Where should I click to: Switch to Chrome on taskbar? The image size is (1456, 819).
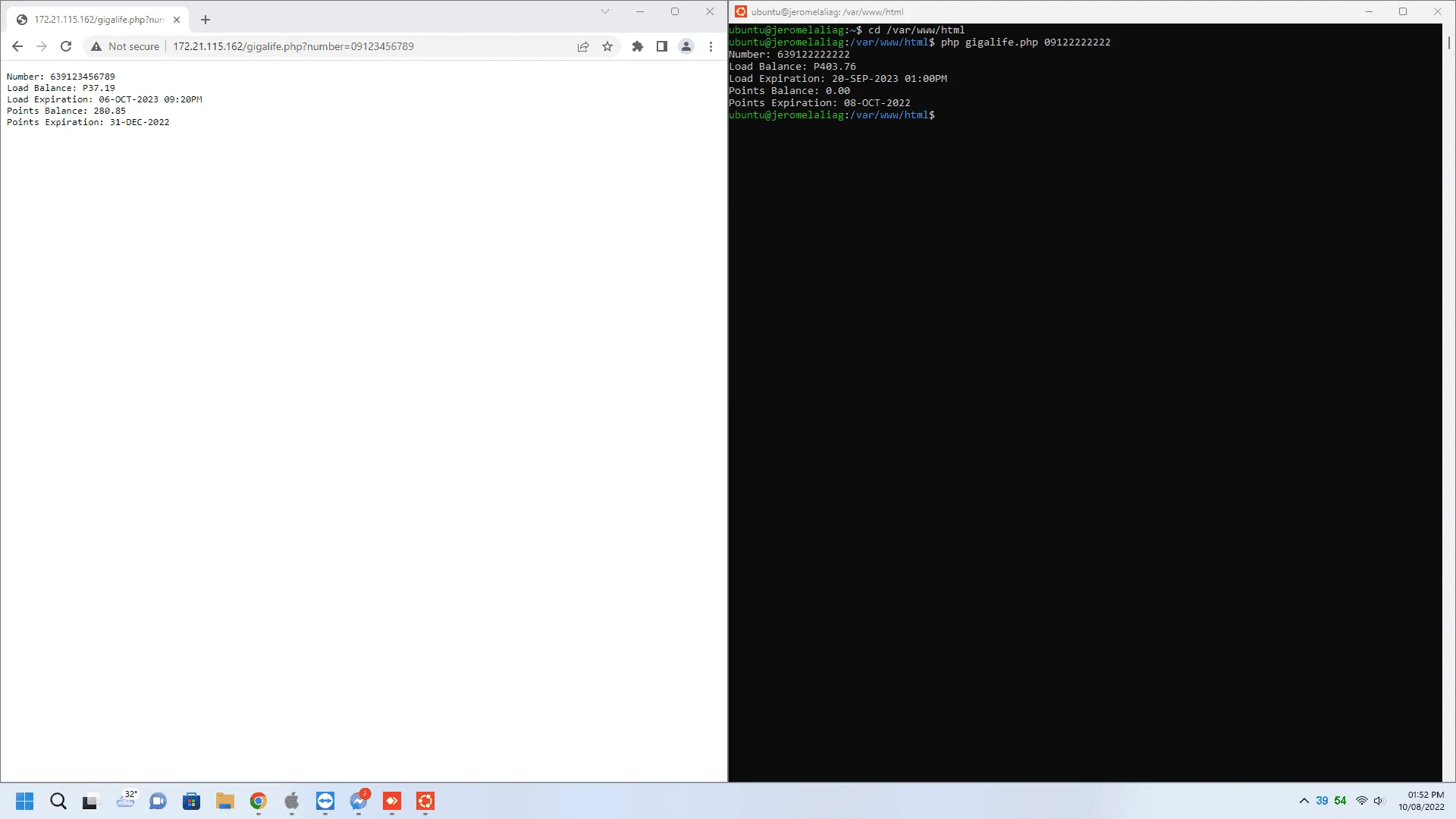click(259, 801)
